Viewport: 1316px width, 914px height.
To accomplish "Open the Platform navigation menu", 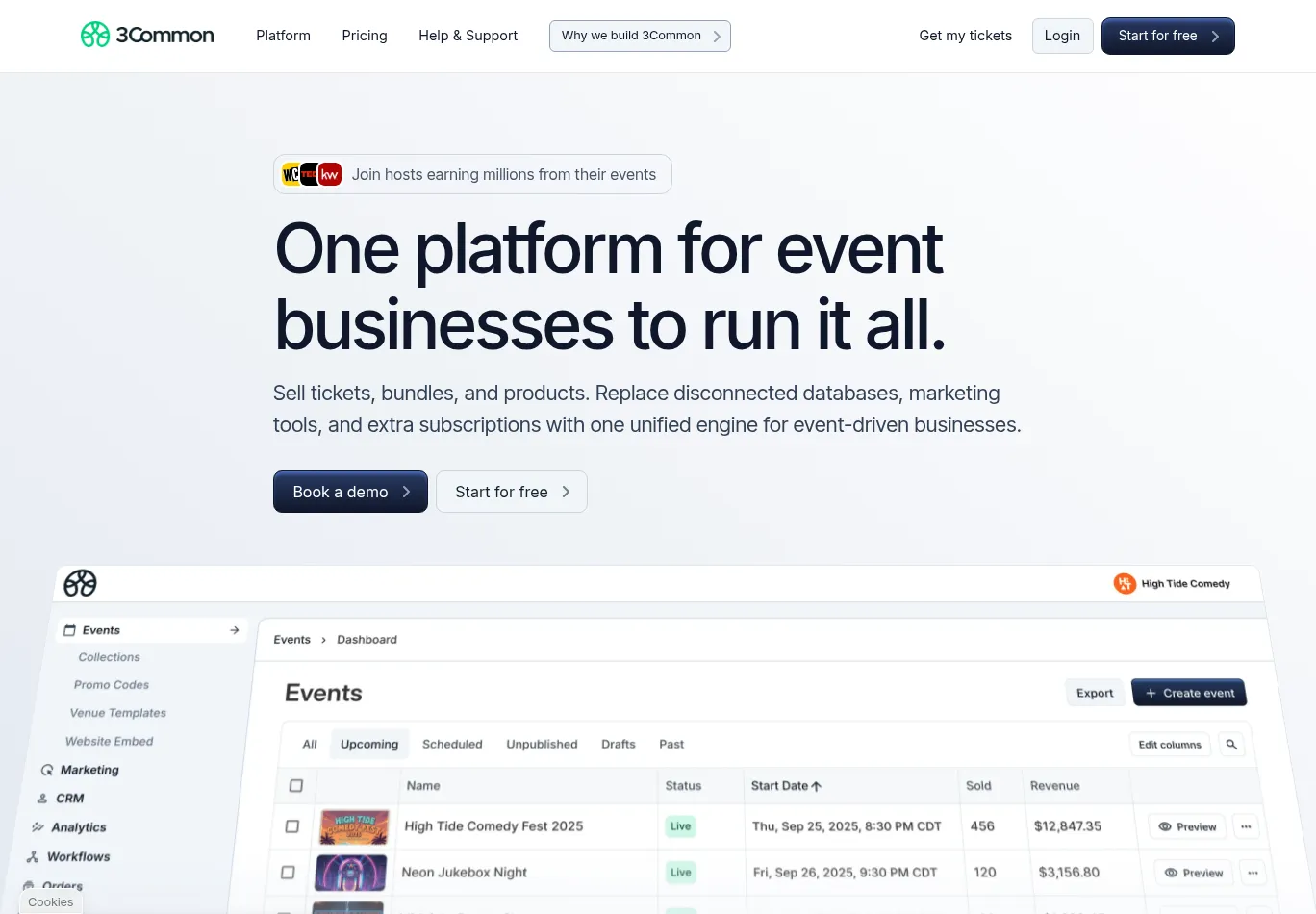I will pos(283,36).
